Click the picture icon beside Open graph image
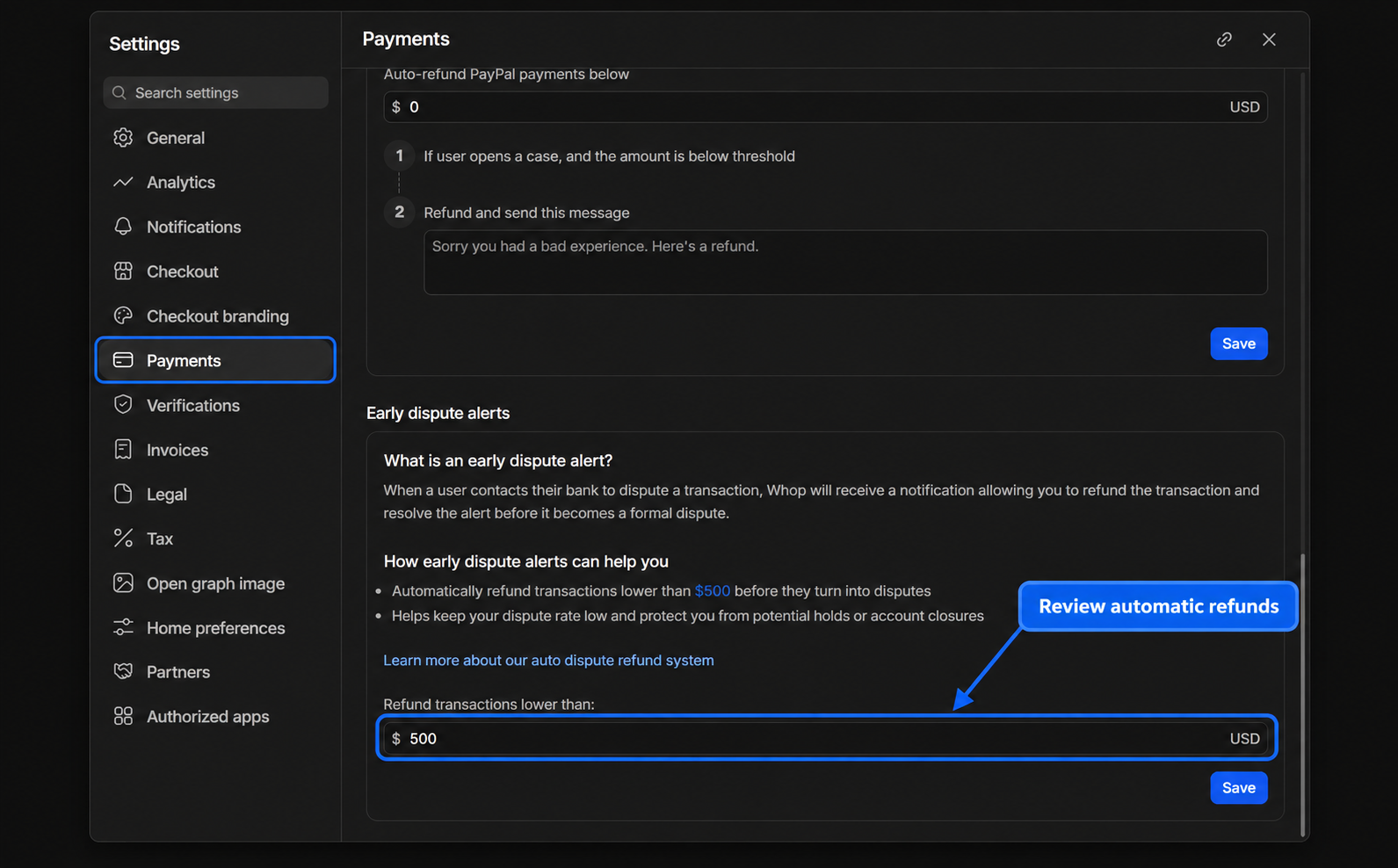Screen dimensions: 1398x868 tap(123, 583)
